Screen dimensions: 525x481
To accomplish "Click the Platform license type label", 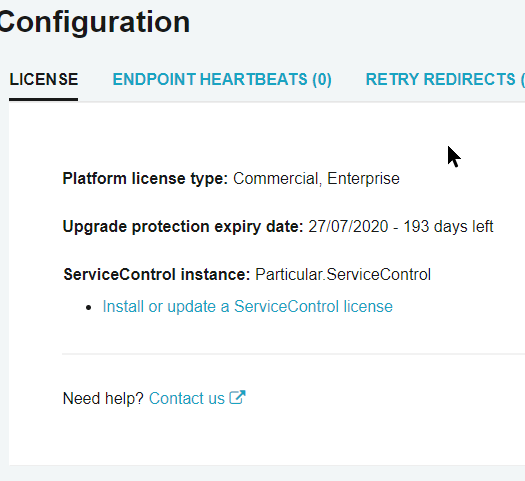I will tap(145, 178).
